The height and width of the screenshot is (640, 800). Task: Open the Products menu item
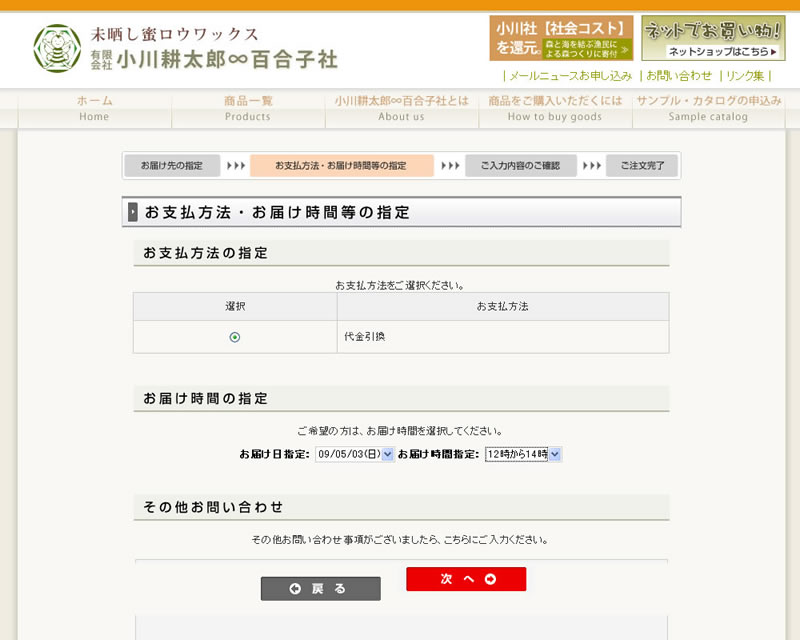pyautogui.click(x=248, y=108)
